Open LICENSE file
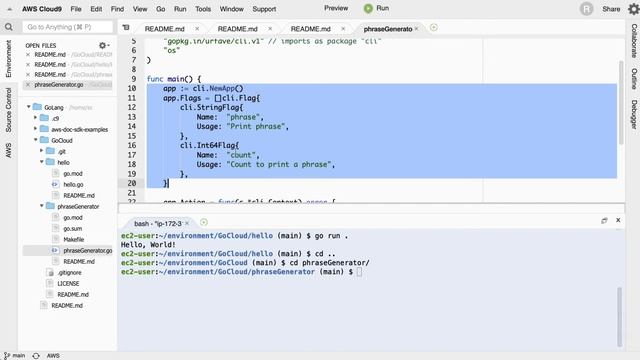Screen dimensions: 640x360 point(68,284)
